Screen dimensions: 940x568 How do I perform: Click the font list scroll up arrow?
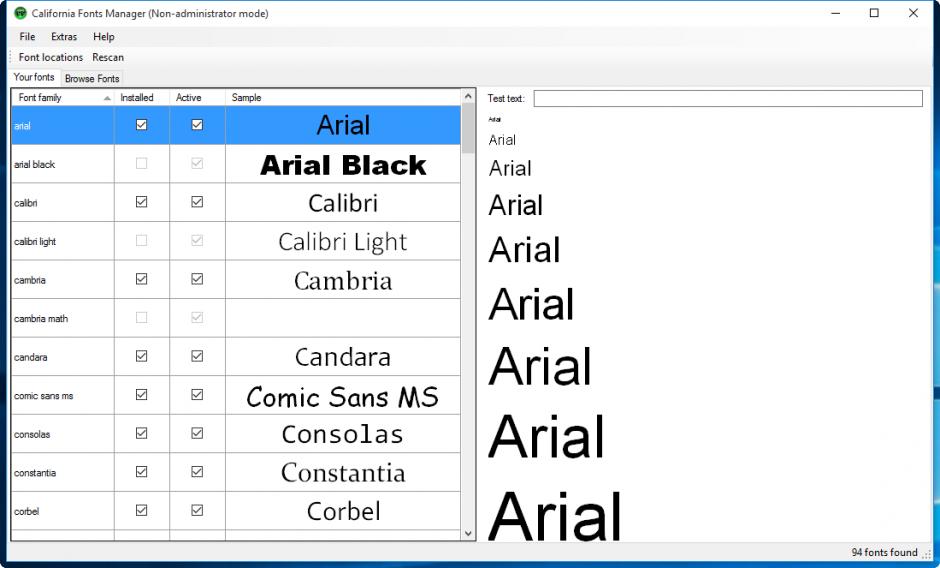point(468,97)
